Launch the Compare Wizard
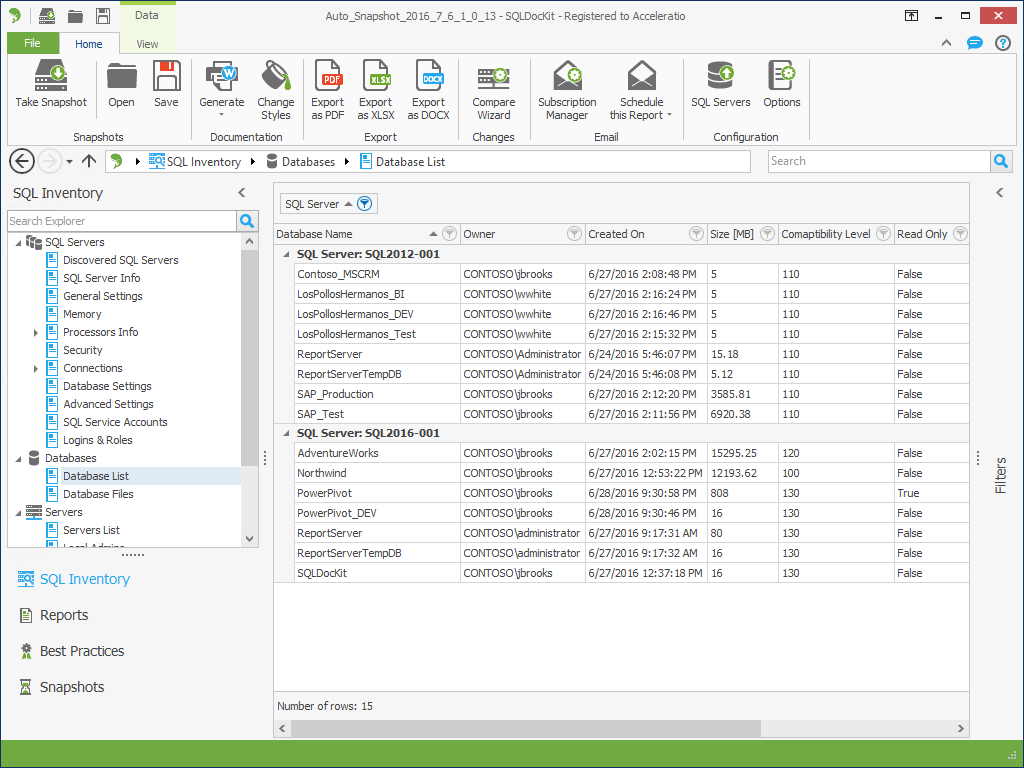The height and width of the screenshot is (768, 1024). (493, 77)
